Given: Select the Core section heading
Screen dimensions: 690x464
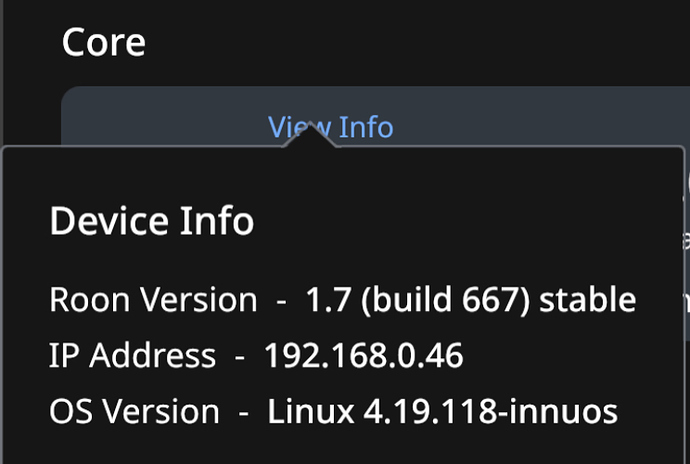Looking at the screenshot, I should click(x=104, y=43).
